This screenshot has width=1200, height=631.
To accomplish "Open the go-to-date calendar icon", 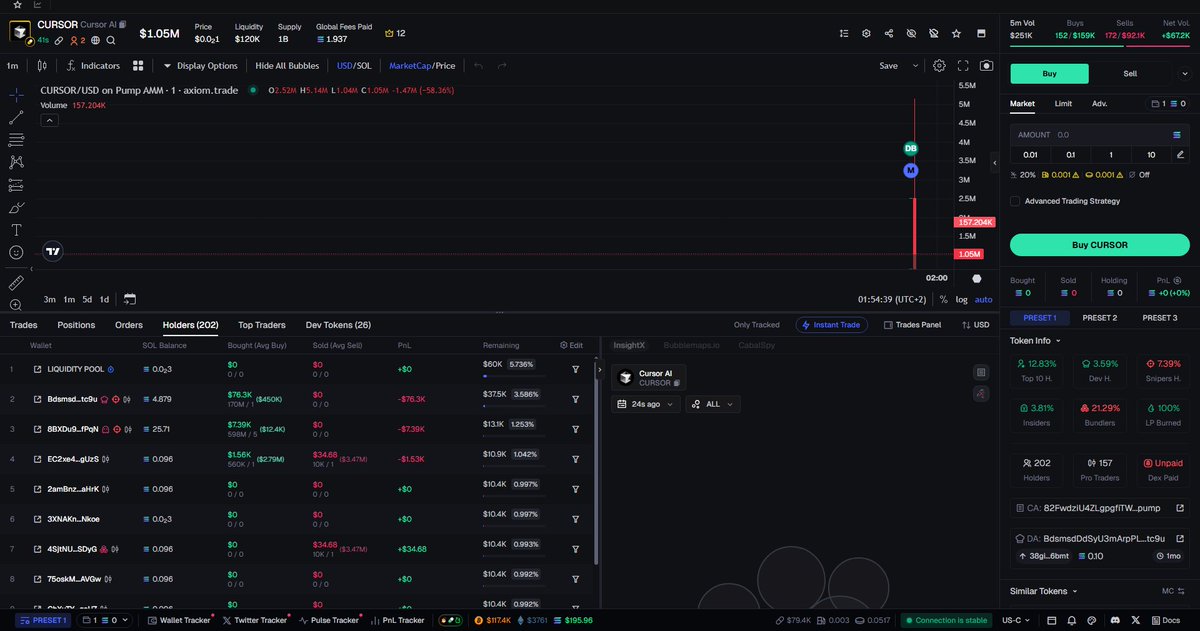I will (x=130, y=299).
